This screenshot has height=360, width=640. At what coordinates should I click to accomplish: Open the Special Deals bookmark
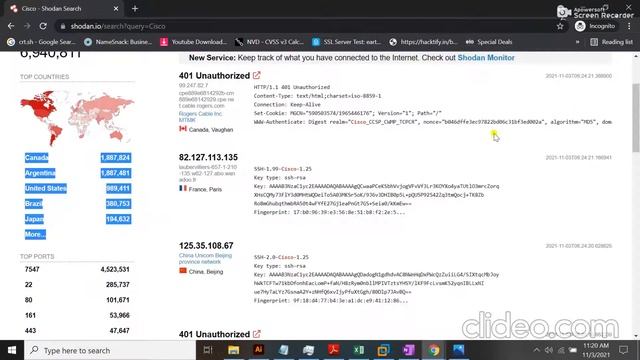coord(489,42)
